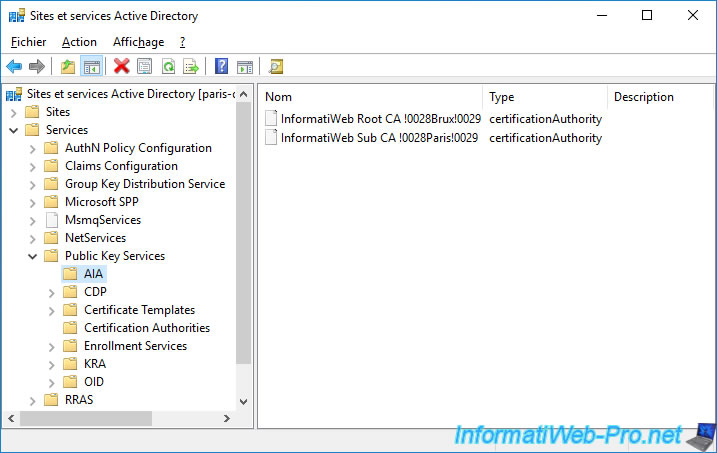Toggle the console tree show/hide icon

coord(91,67)
